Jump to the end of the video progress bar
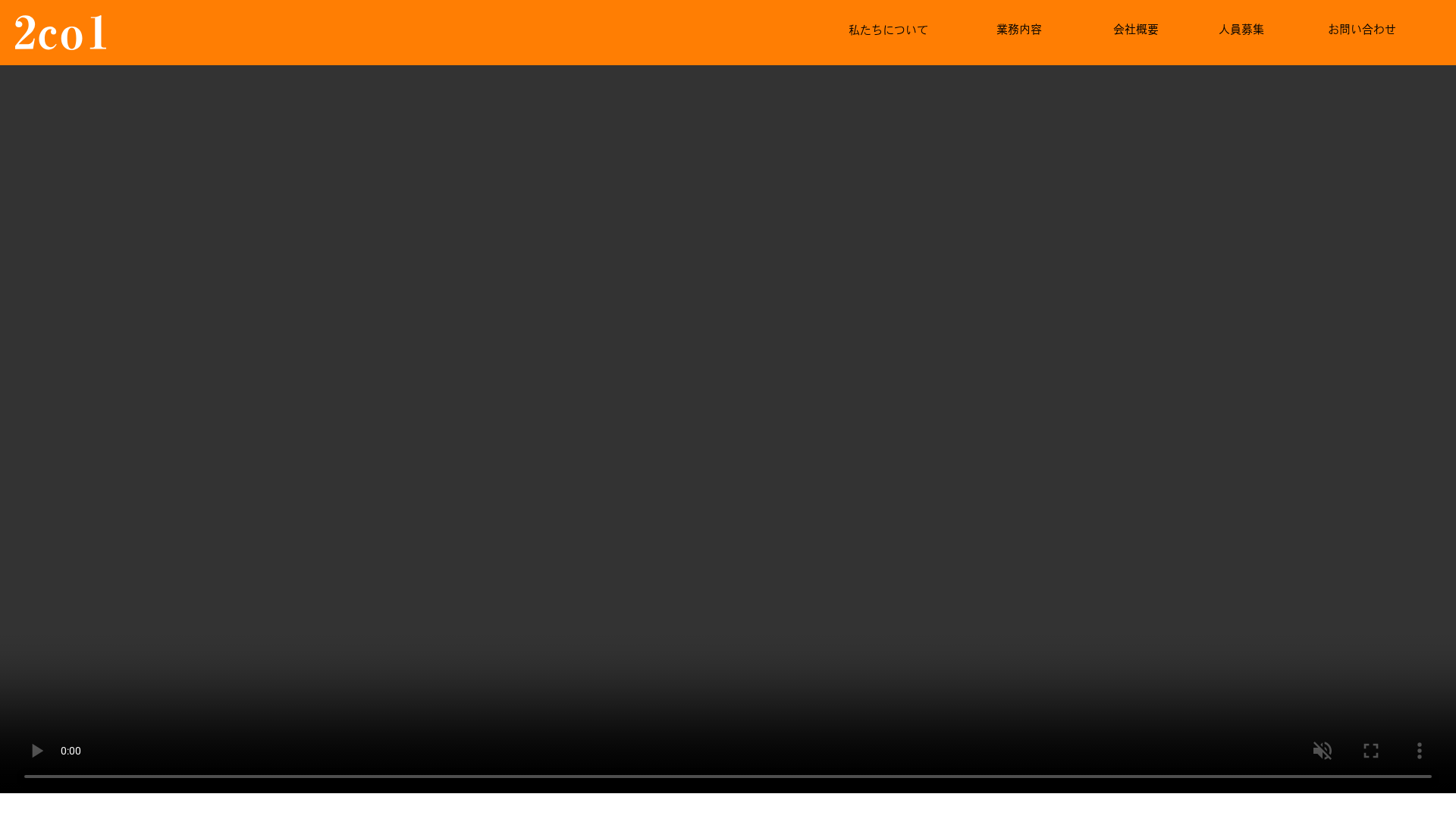Image resolution: width=1456 pixels, height=819 pixels. pos(1429,777)
